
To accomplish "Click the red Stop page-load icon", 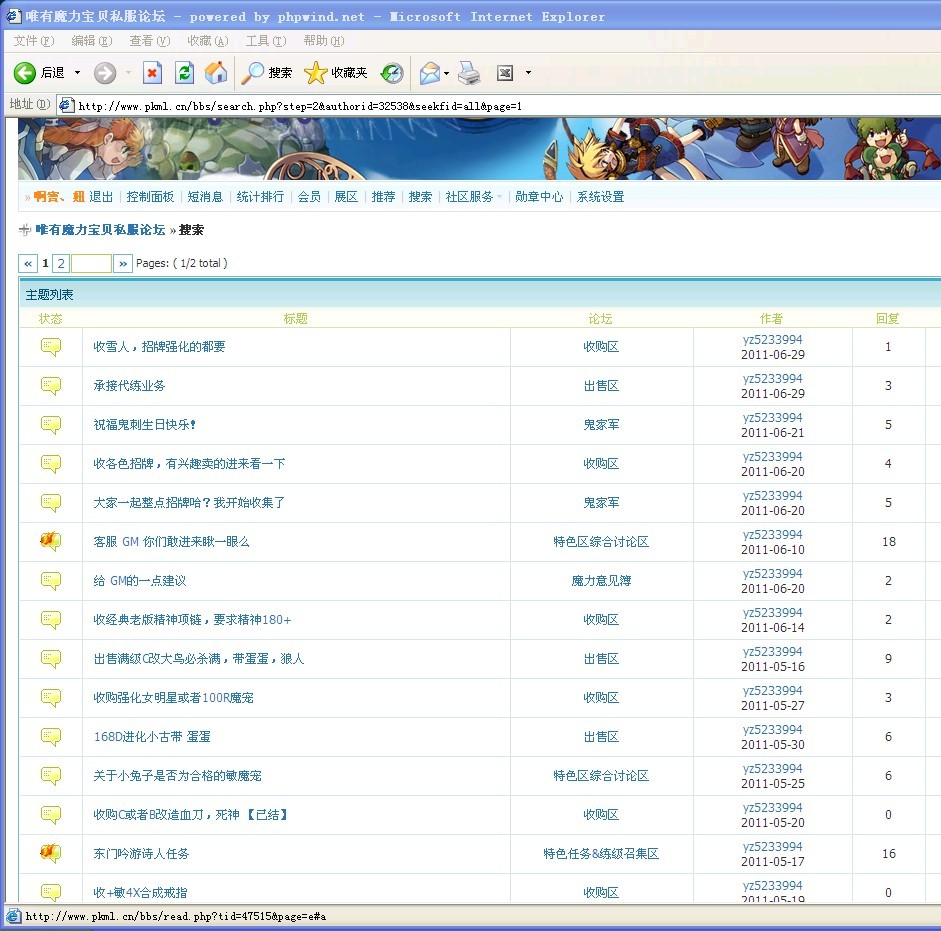I will point(152,73).
